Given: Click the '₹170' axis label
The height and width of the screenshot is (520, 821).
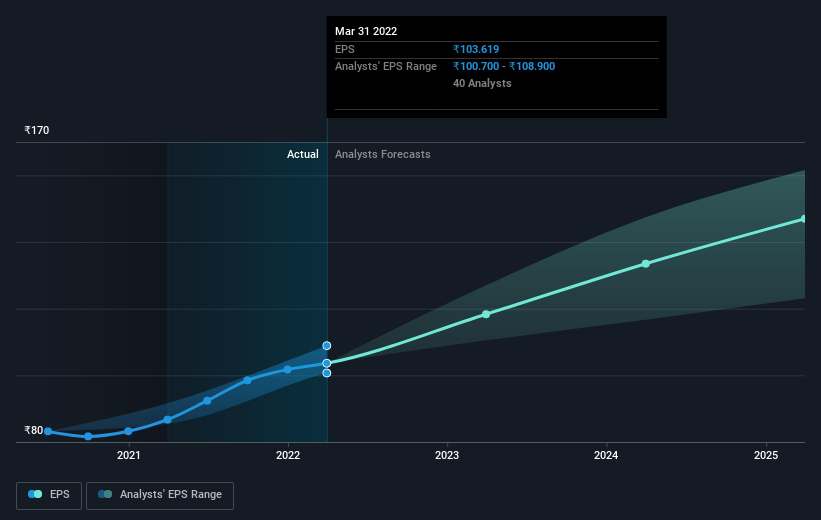Looking at the screenshot, I should tap(37, 130).
